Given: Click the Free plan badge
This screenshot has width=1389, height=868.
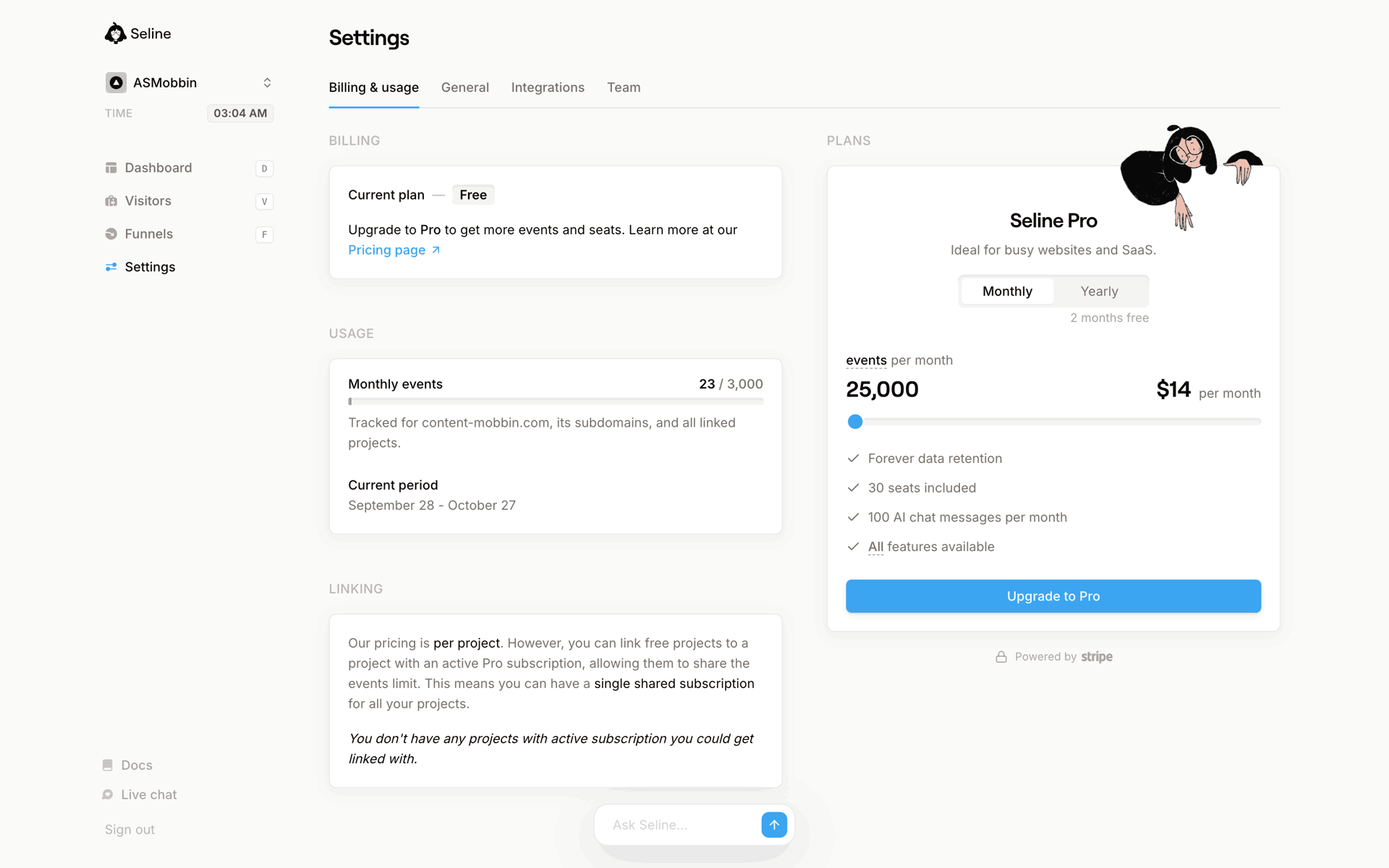Looking at the screenshot, I should 473,195.
